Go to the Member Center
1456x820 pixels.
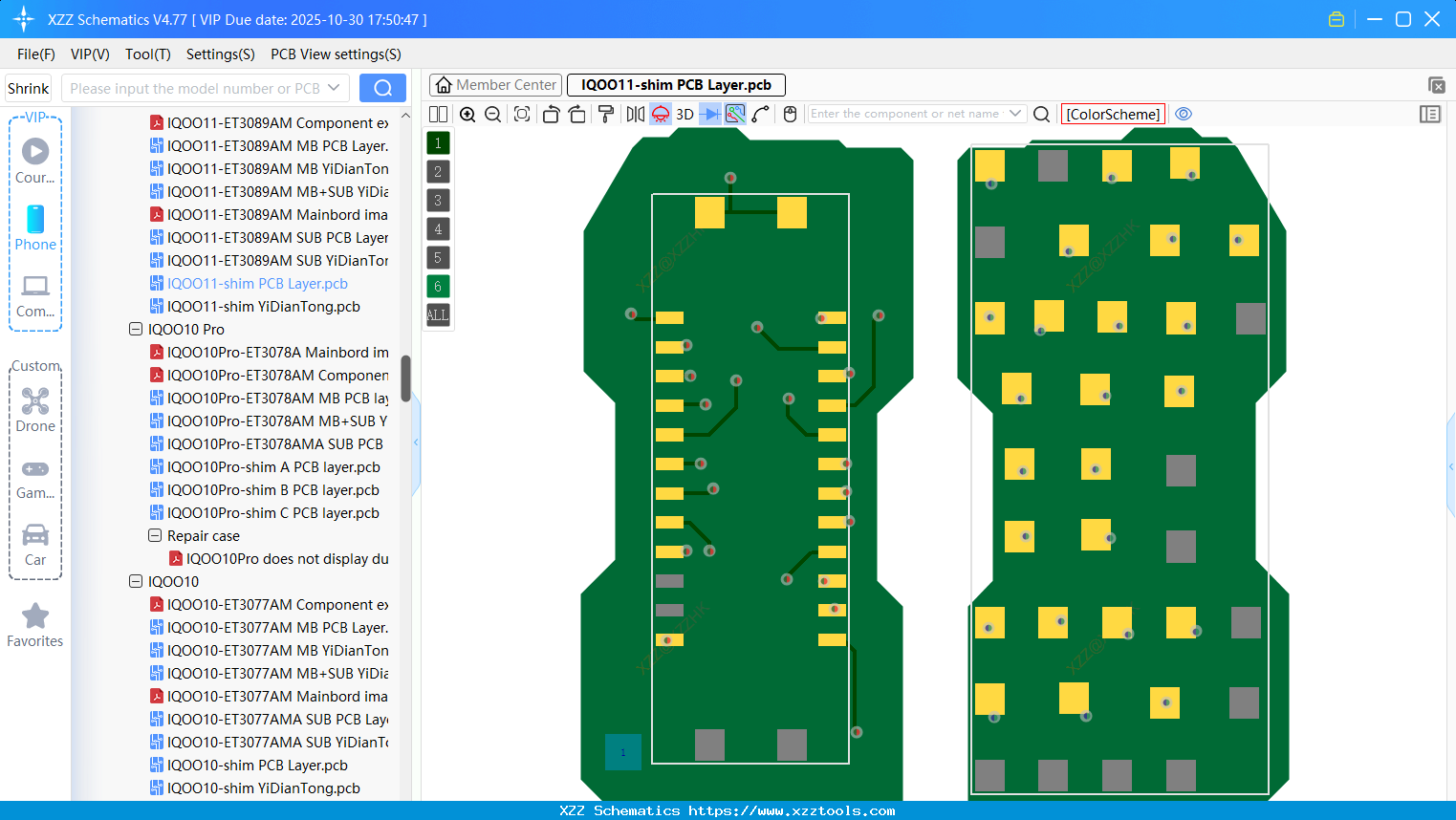pyautogui.click(x=495, y=84)
